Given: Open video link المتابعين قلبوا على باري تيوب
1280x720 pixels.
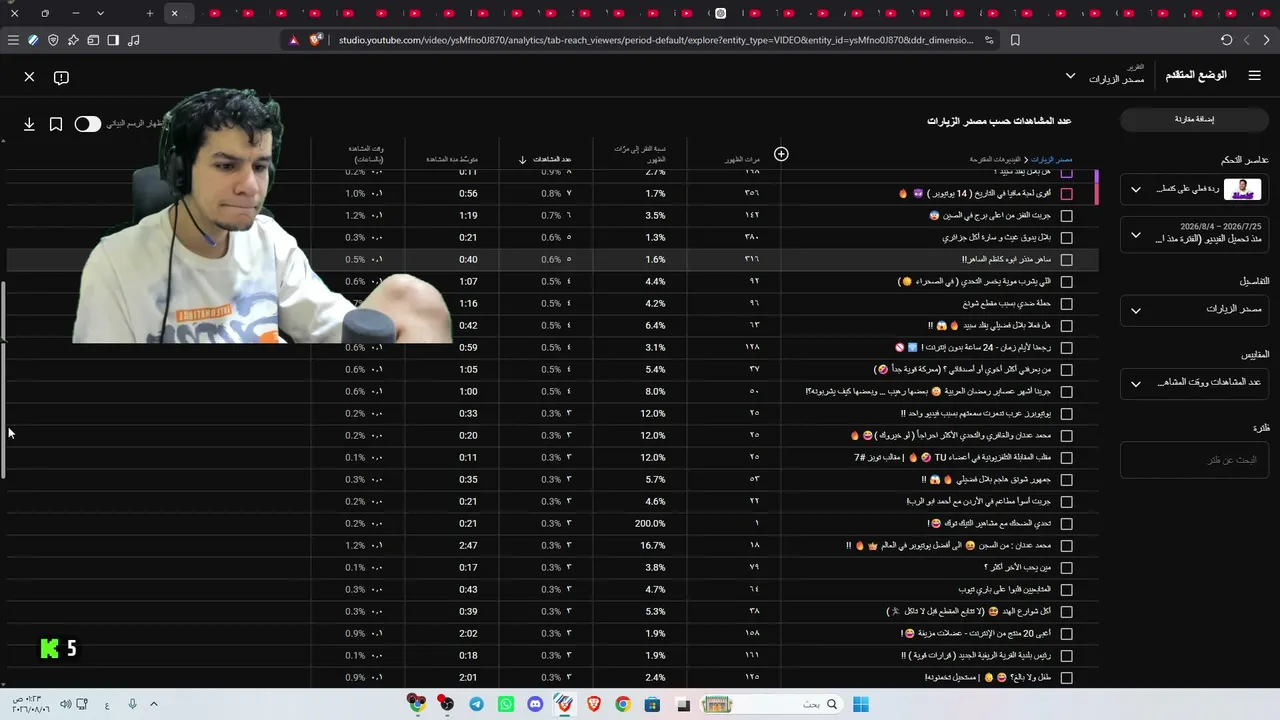Looking at the screenshot, I should tap(1005, 590).
